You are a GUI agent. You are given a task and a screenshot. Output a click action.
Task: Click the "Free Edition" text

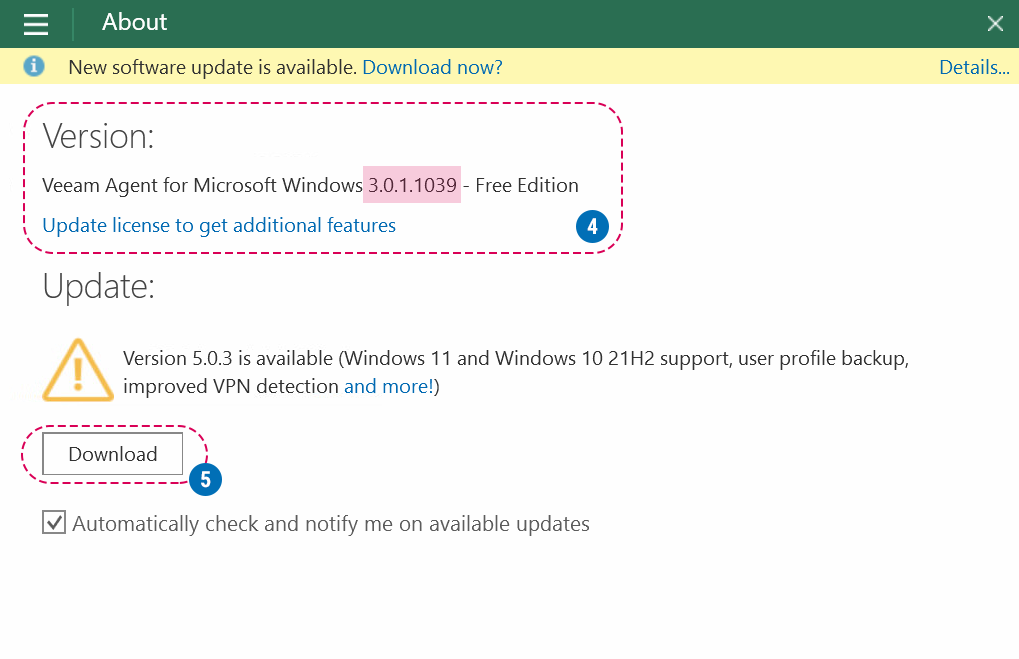coord(527,185)
